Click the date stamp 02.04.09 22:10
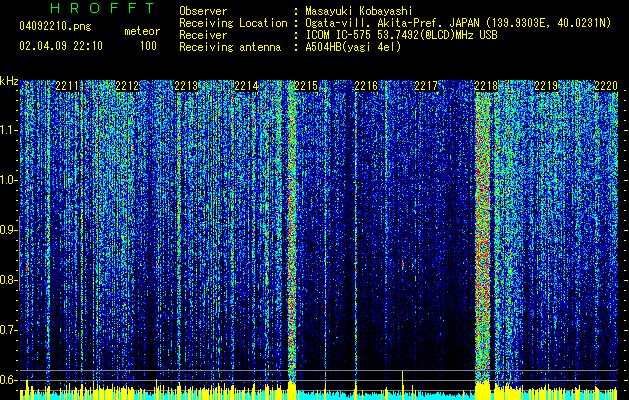This screenshot has height=400, width=629. [x=61, y=46]
